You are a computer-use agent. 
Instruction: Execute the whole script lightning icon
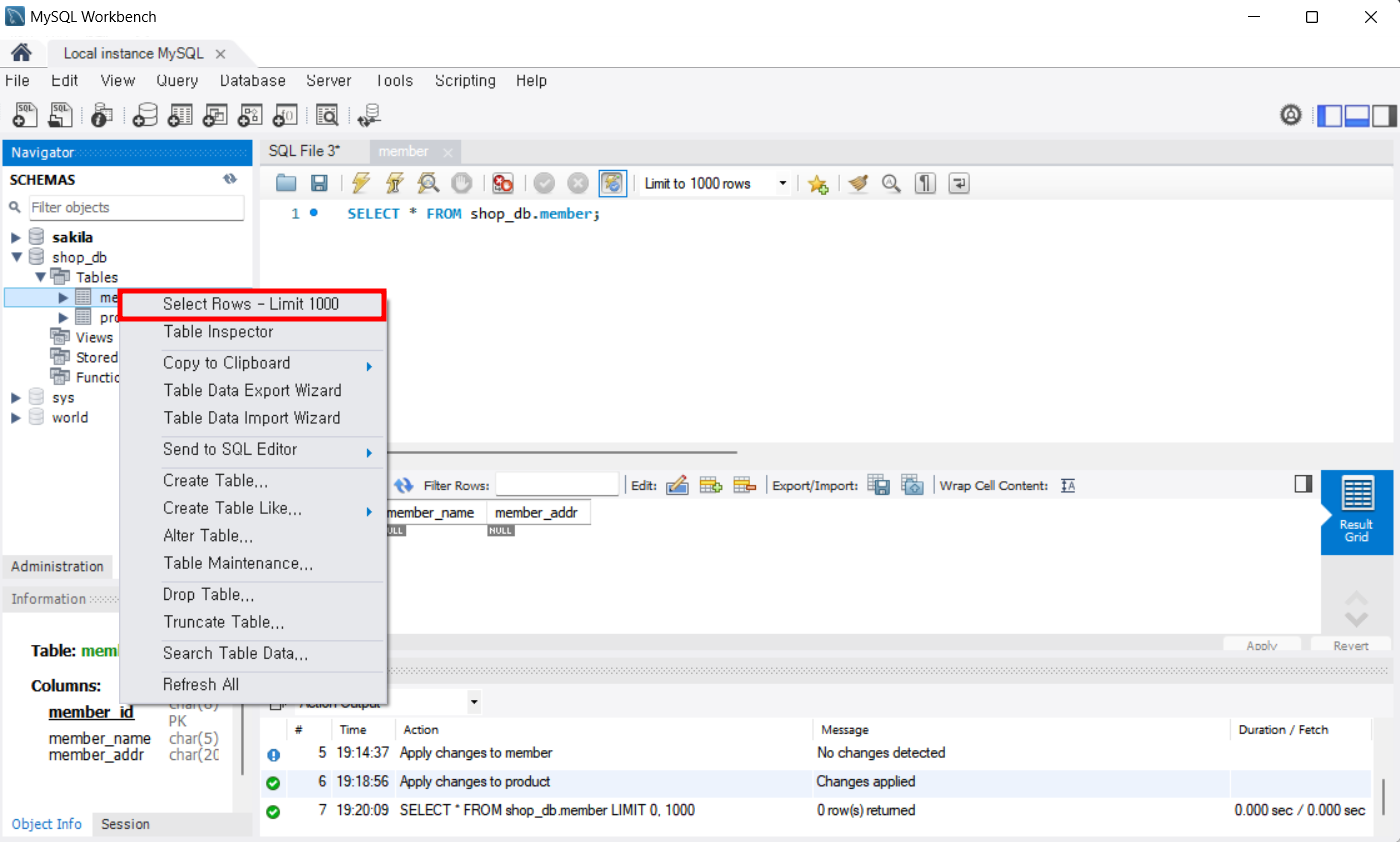coord(361,183)
